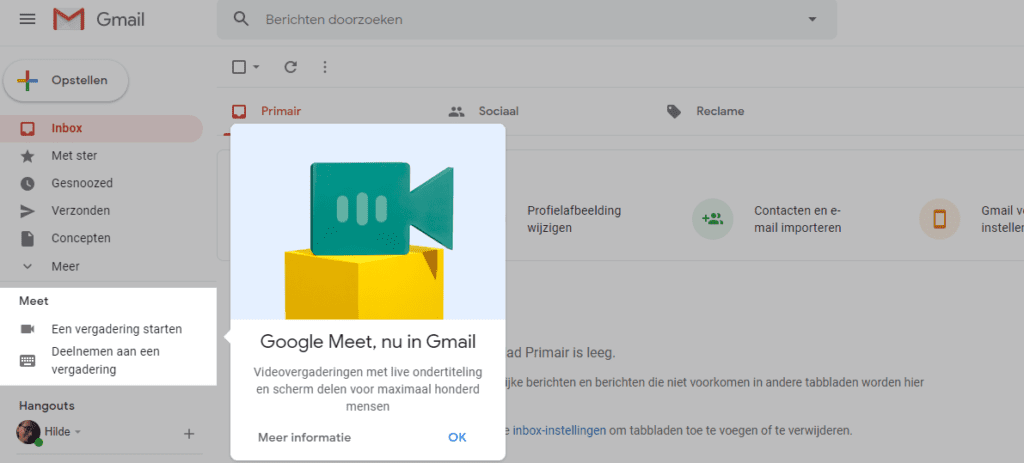This screenshot has height=463, width=1024.
Task: Click the star icon beside Met ster
Action: [27, 156]
